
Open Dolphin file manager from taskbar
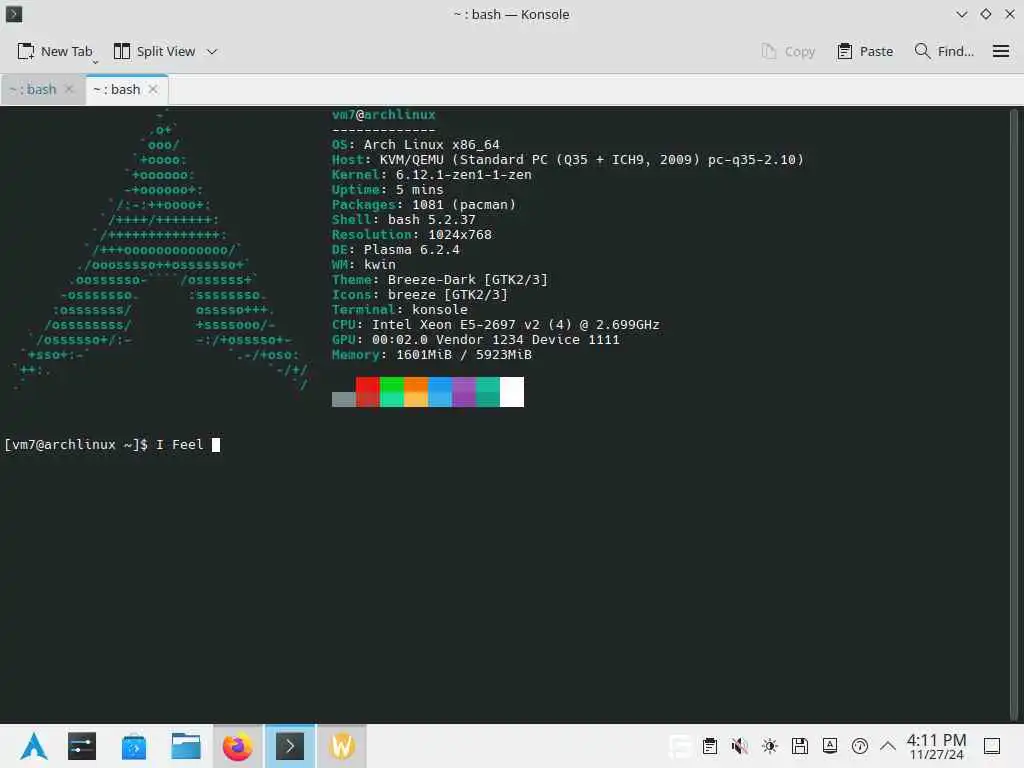coord(185,746)
